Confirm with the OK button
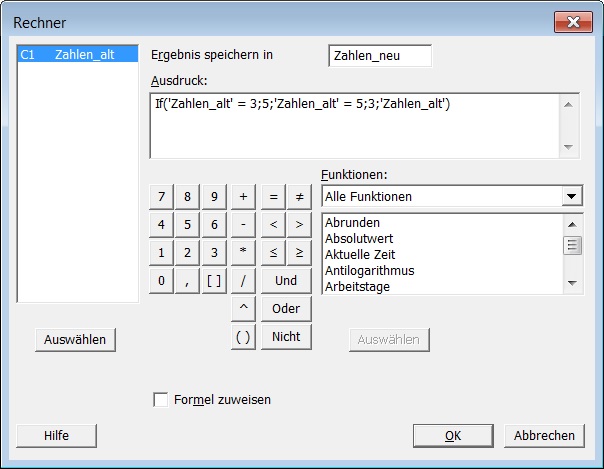The width and height of the screenshot is (604, 469). (453, 436)
